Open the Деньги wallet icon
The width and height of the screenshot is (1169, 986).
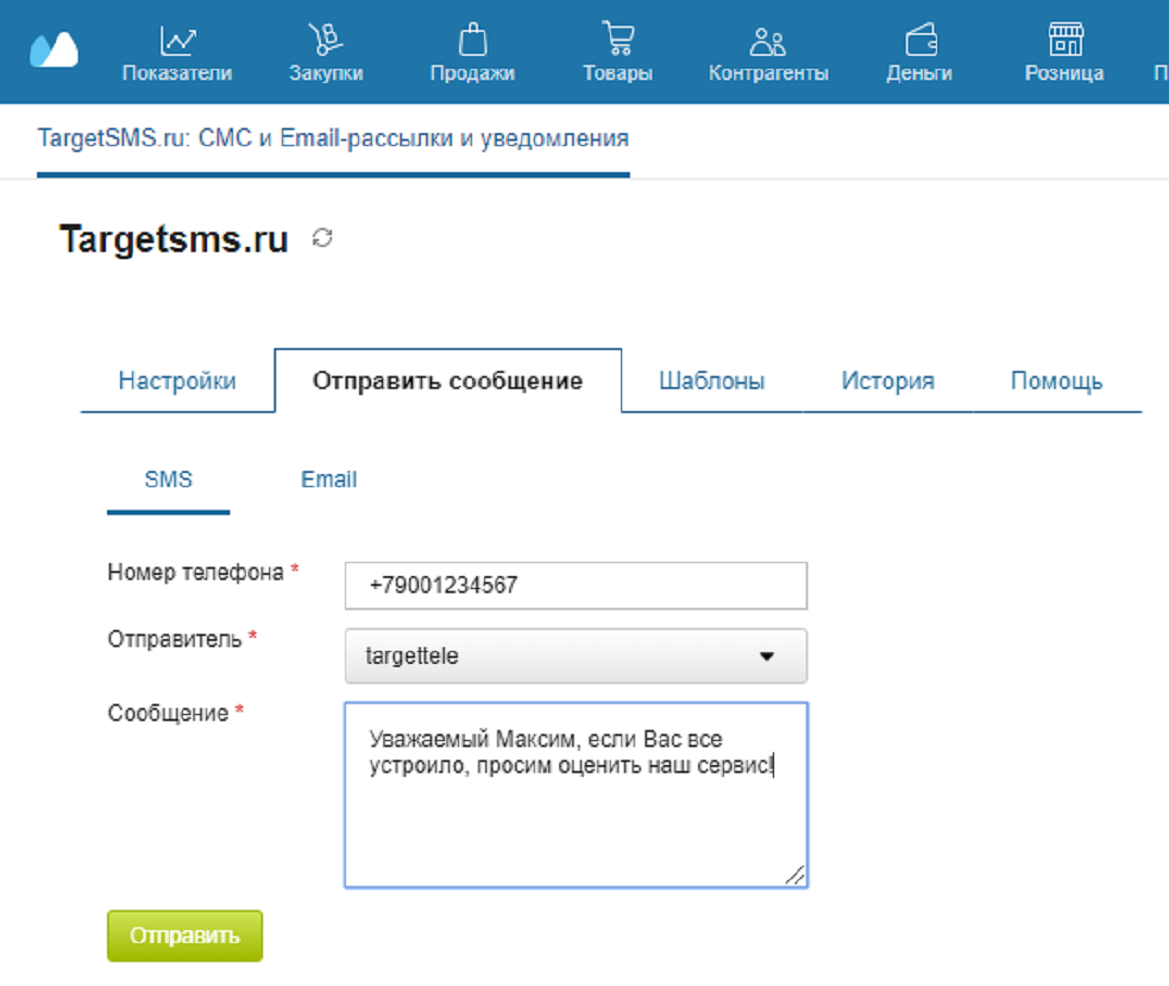tap(921, 39)
